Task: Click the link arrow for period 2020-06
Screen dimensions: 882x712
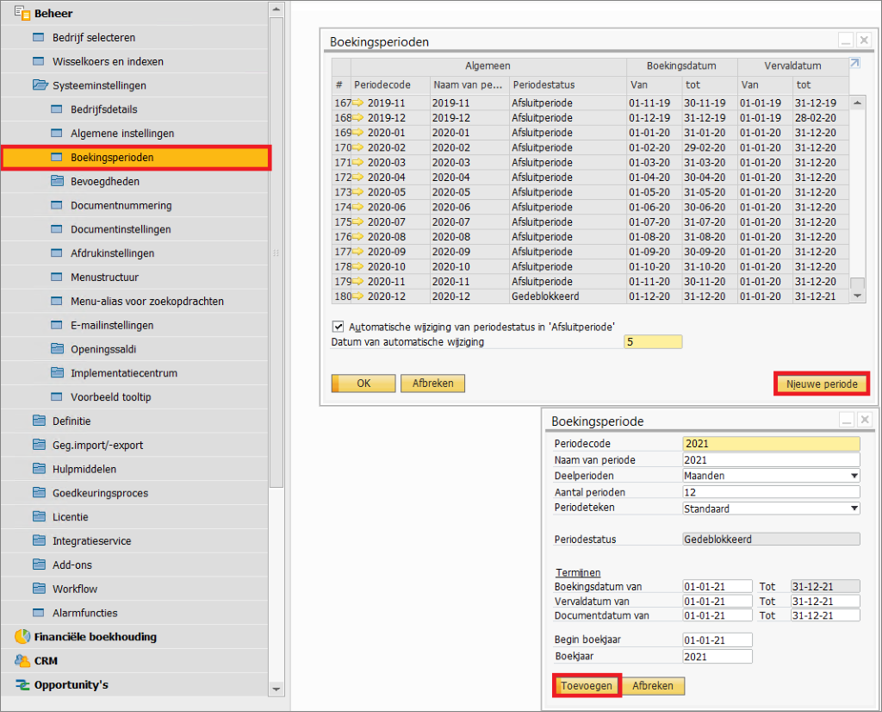Action: (x=358, y=206)
